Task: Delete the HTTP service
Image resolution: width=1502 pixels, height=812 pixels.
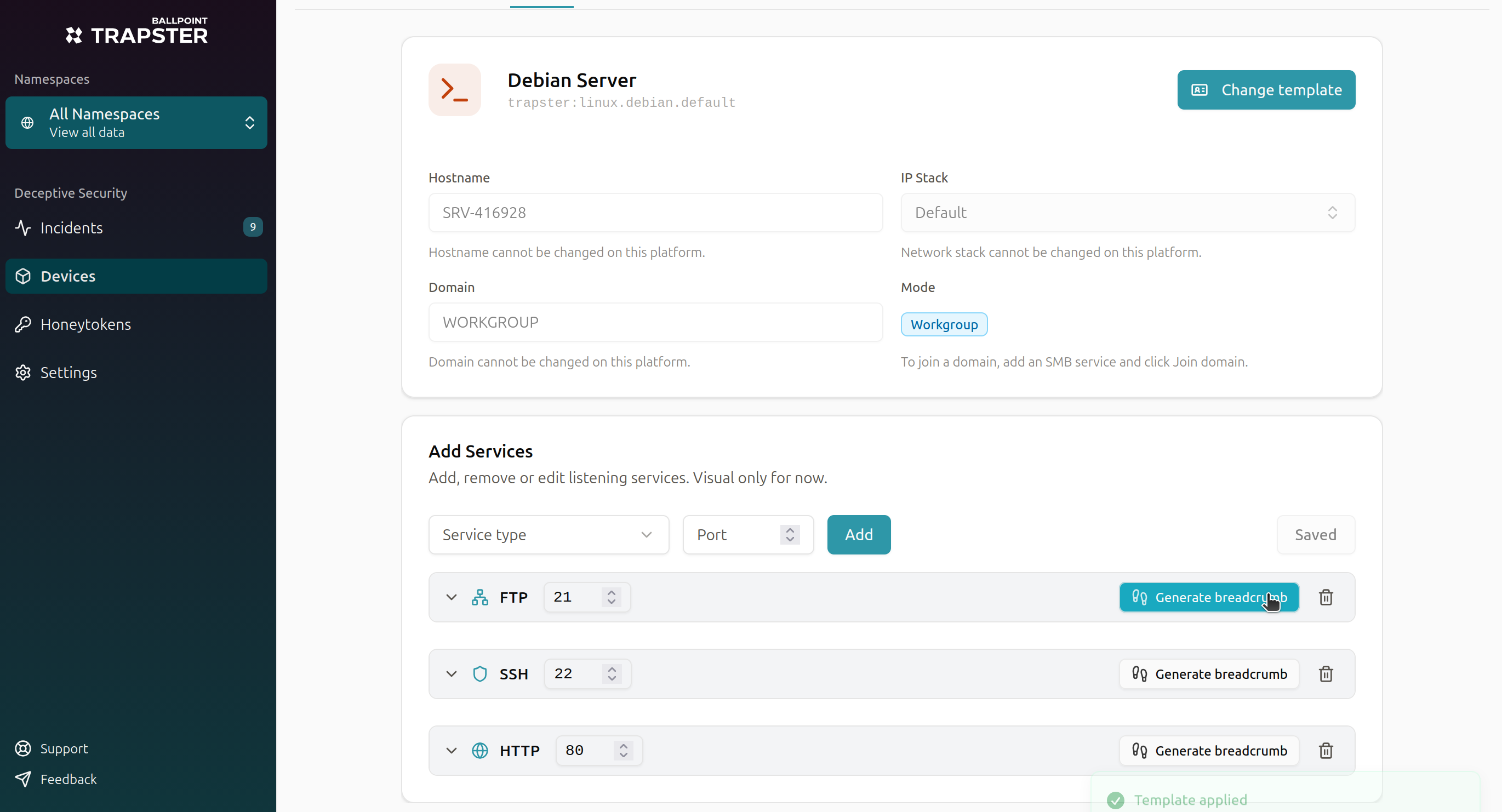Action: click(x=1326, y=751)
